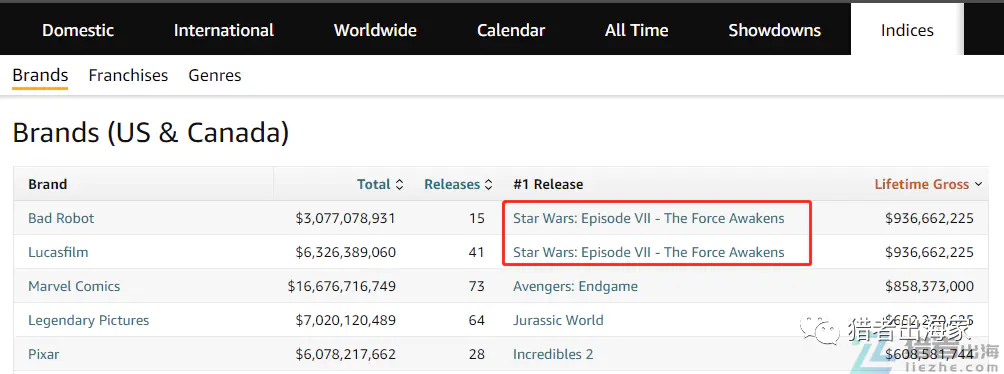The image size is (1004, 374).
Task: Open the Bad Robot brand link
Action: pos(61,218)
